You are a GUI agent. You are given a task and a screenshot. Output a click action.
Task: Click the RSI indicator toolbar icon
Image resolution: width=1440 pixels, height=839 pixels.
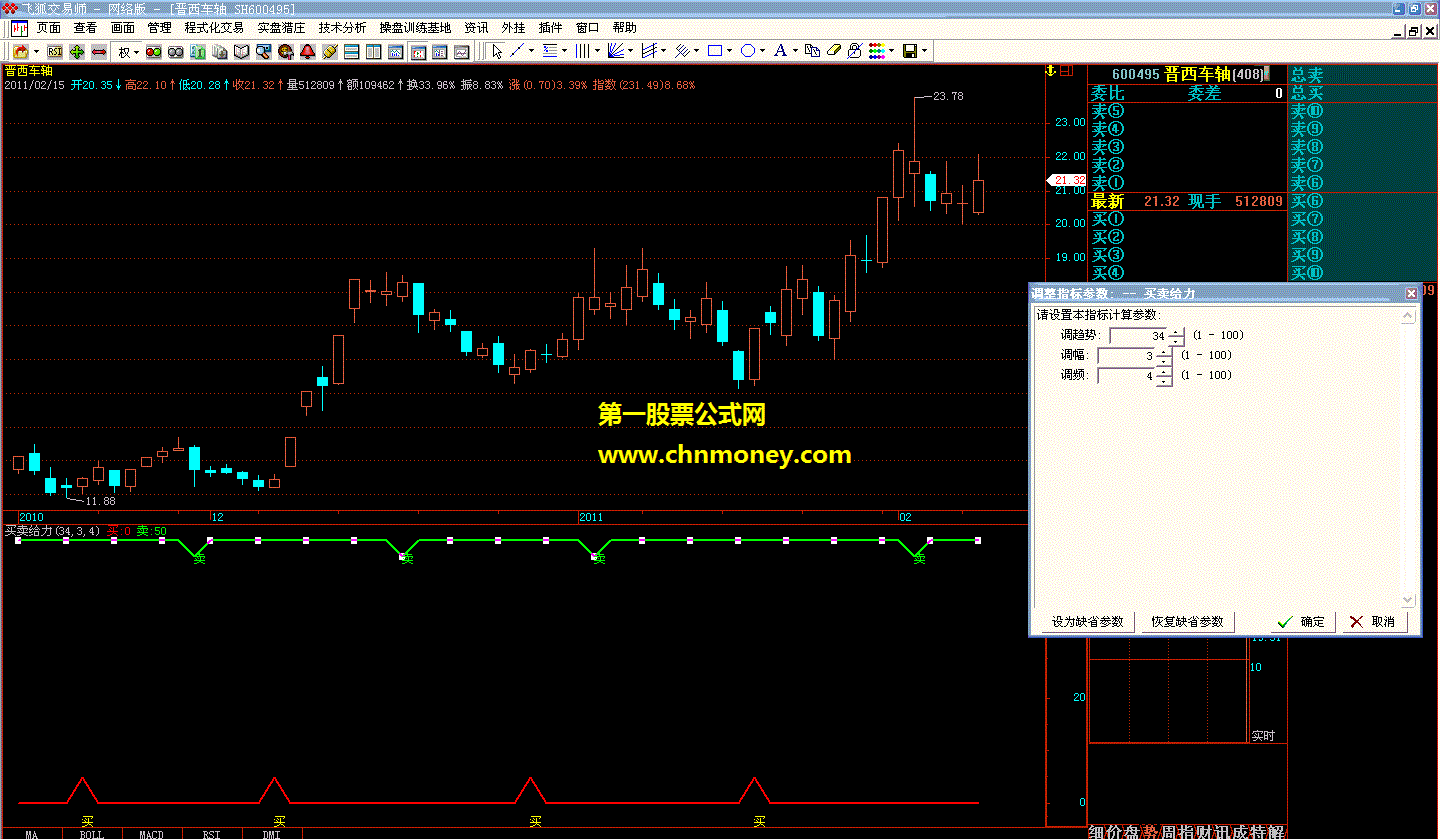(x=55, y=51)
